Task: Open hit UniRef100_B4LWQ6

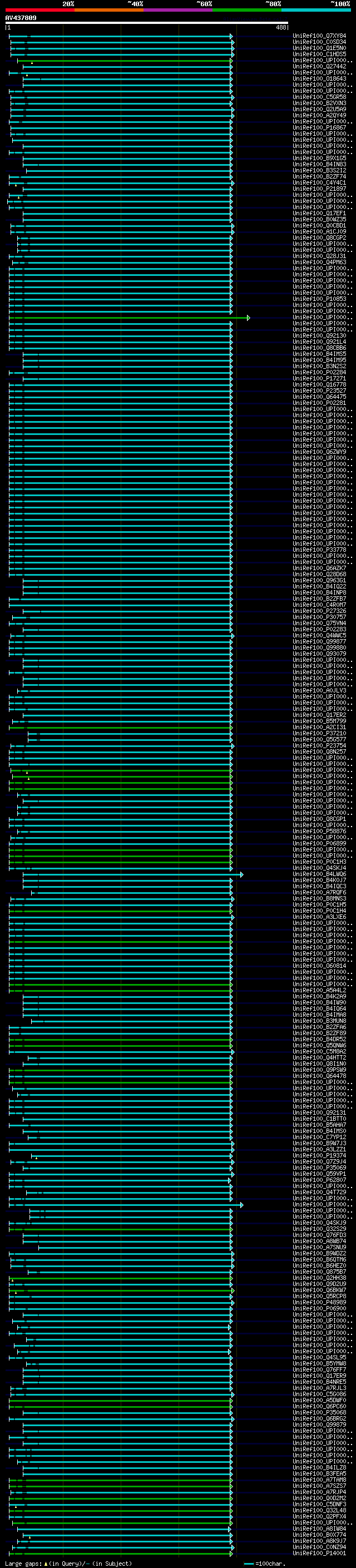Action: pos(319,874)
